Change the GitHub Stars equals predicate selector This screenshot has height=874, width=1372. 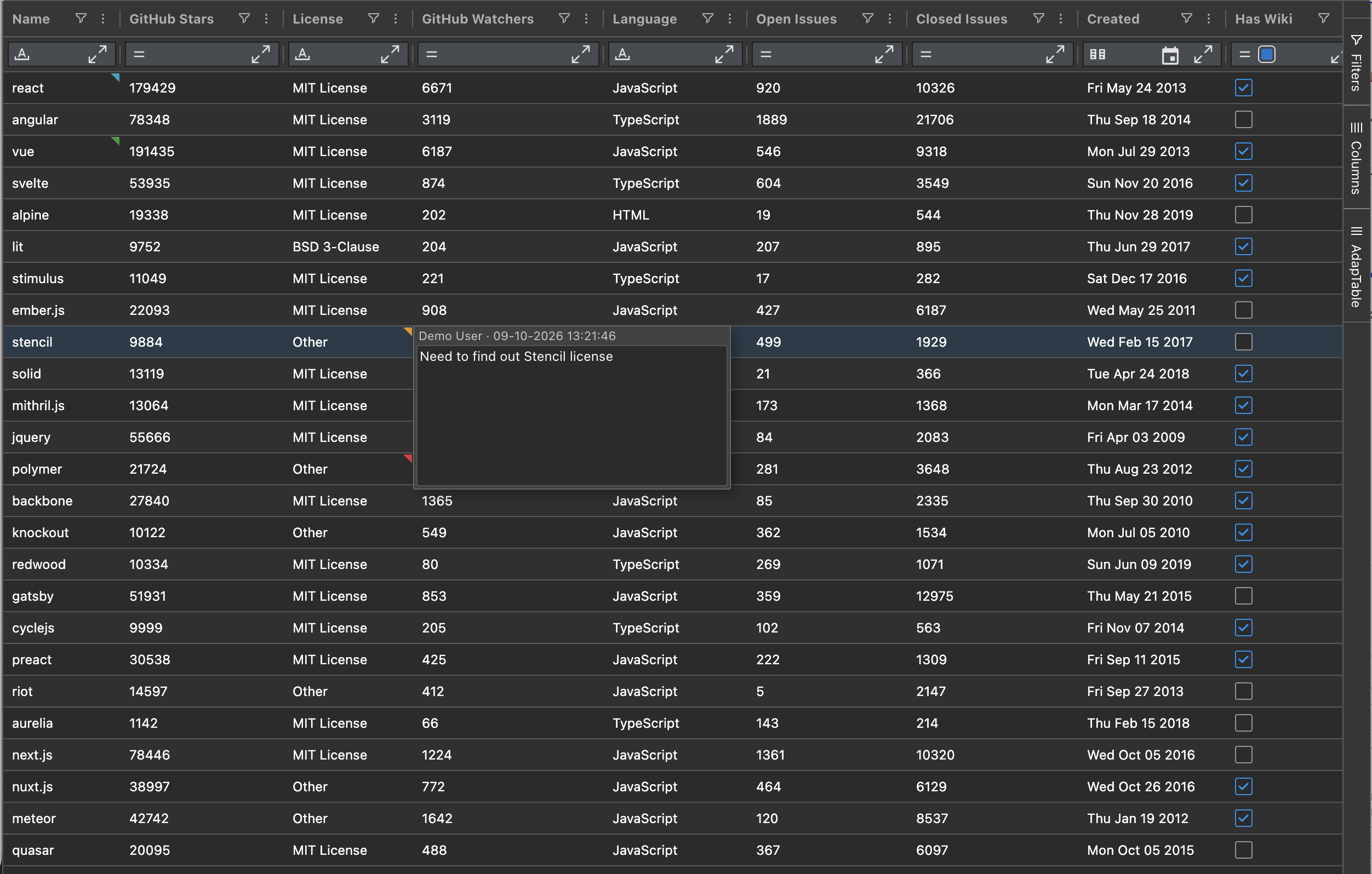coord(139,55)
